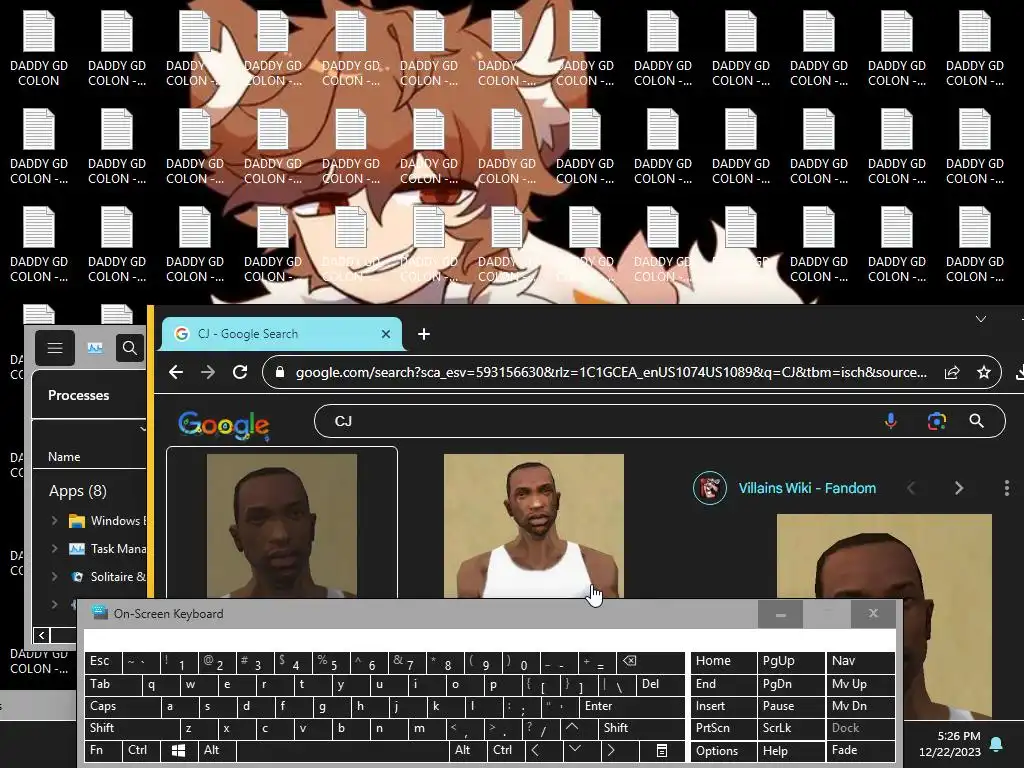Toggle left Ctrl on On-Screen Keyboard
1024x768 pixels.
click(141, 750)
